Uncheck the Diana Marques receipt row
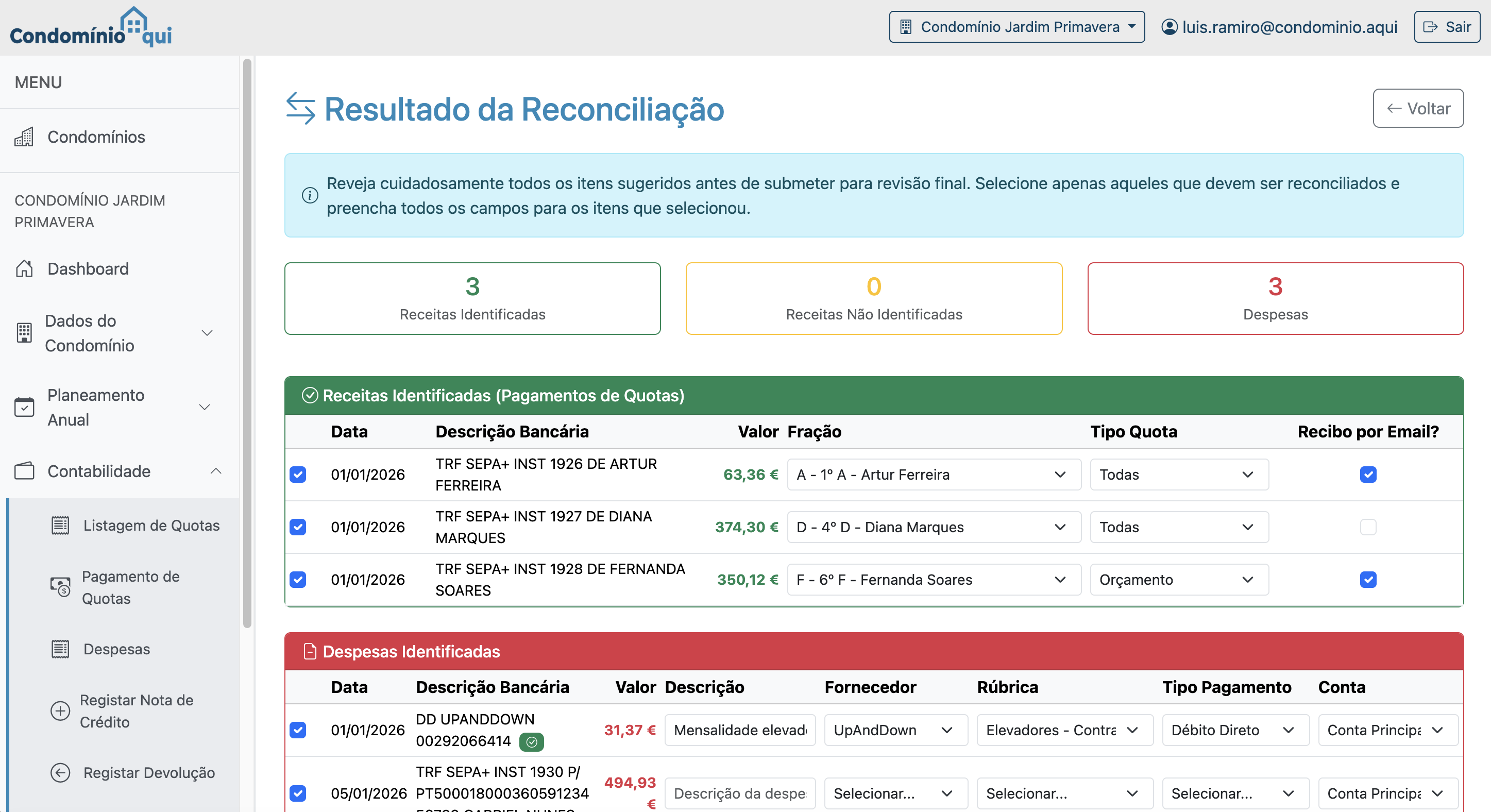This screenshot has height=812, width=1491. click(x=298, y=527)
